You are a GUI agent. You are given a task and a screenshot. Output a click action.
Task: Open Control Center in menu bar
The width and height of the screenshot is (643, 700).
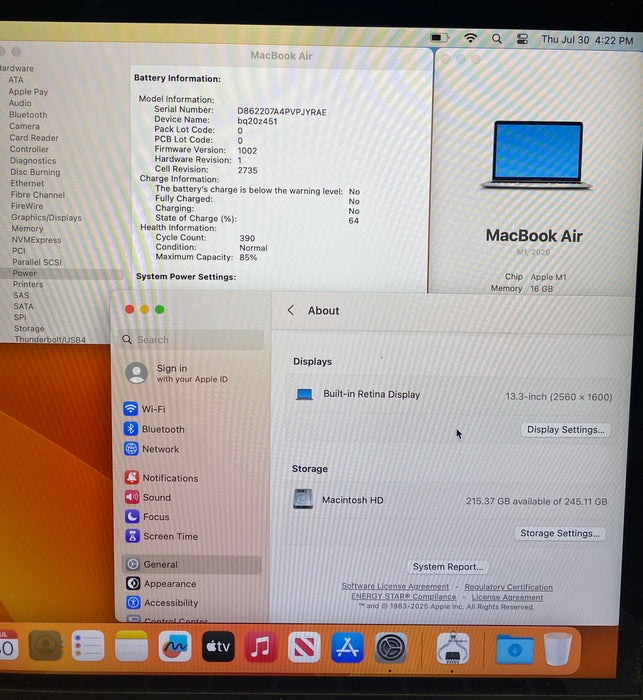522,39
